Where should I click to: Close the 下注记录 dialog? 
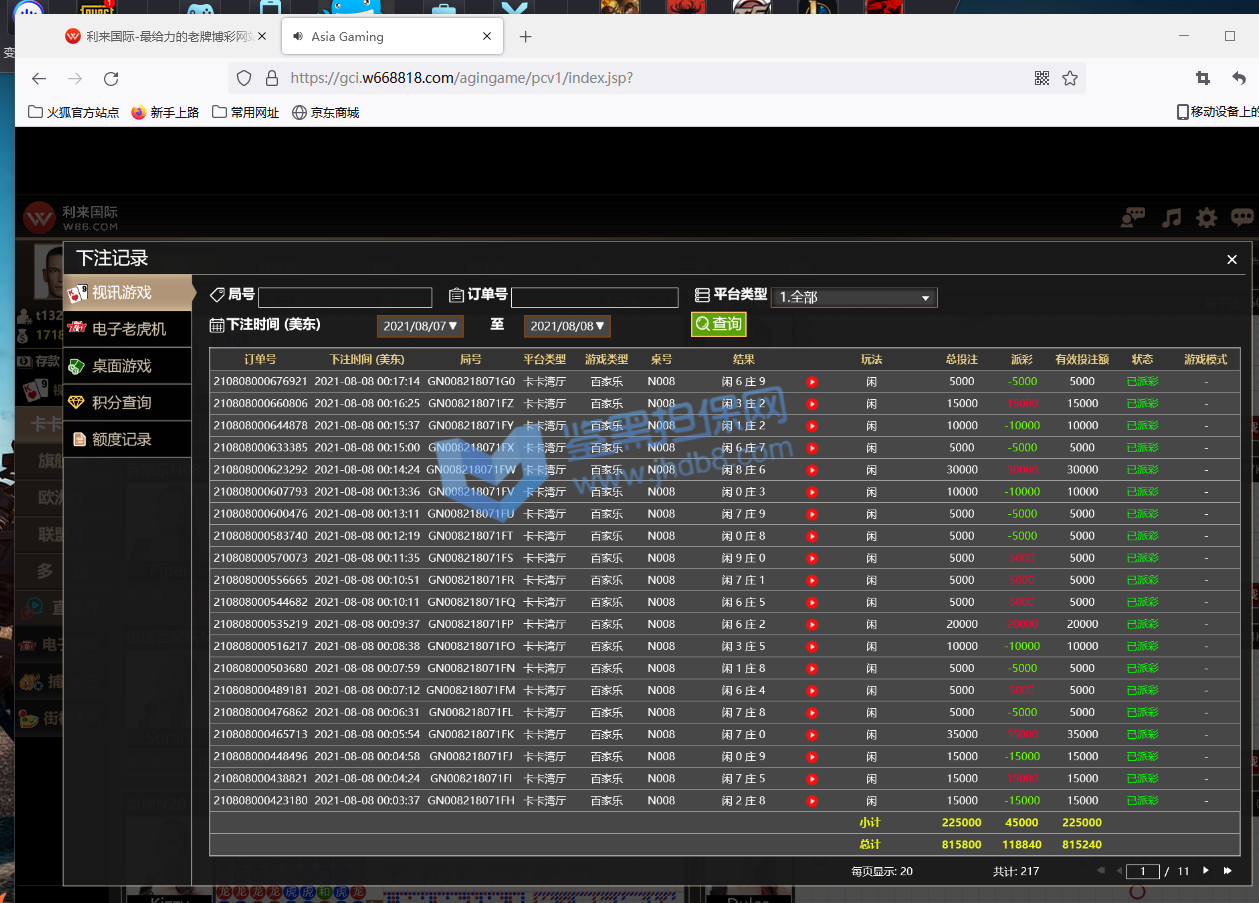(1232, 259)
